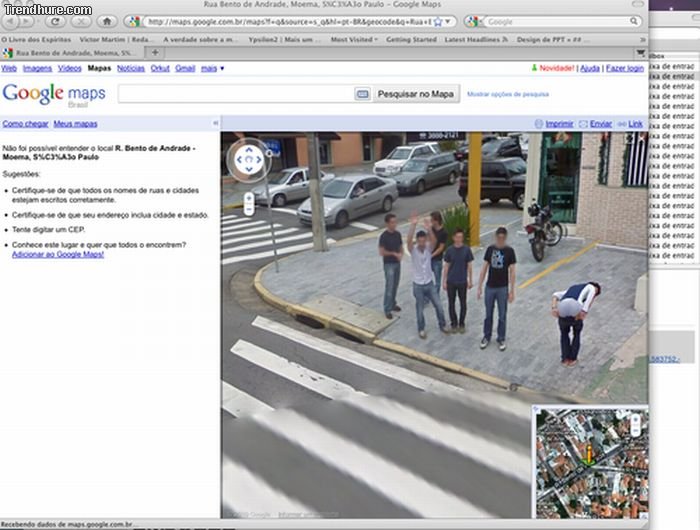Open on-screen keyboard icon in search box
Image resolution: width=700 pixels, height=530 pixels.
(x=362, y=94)
